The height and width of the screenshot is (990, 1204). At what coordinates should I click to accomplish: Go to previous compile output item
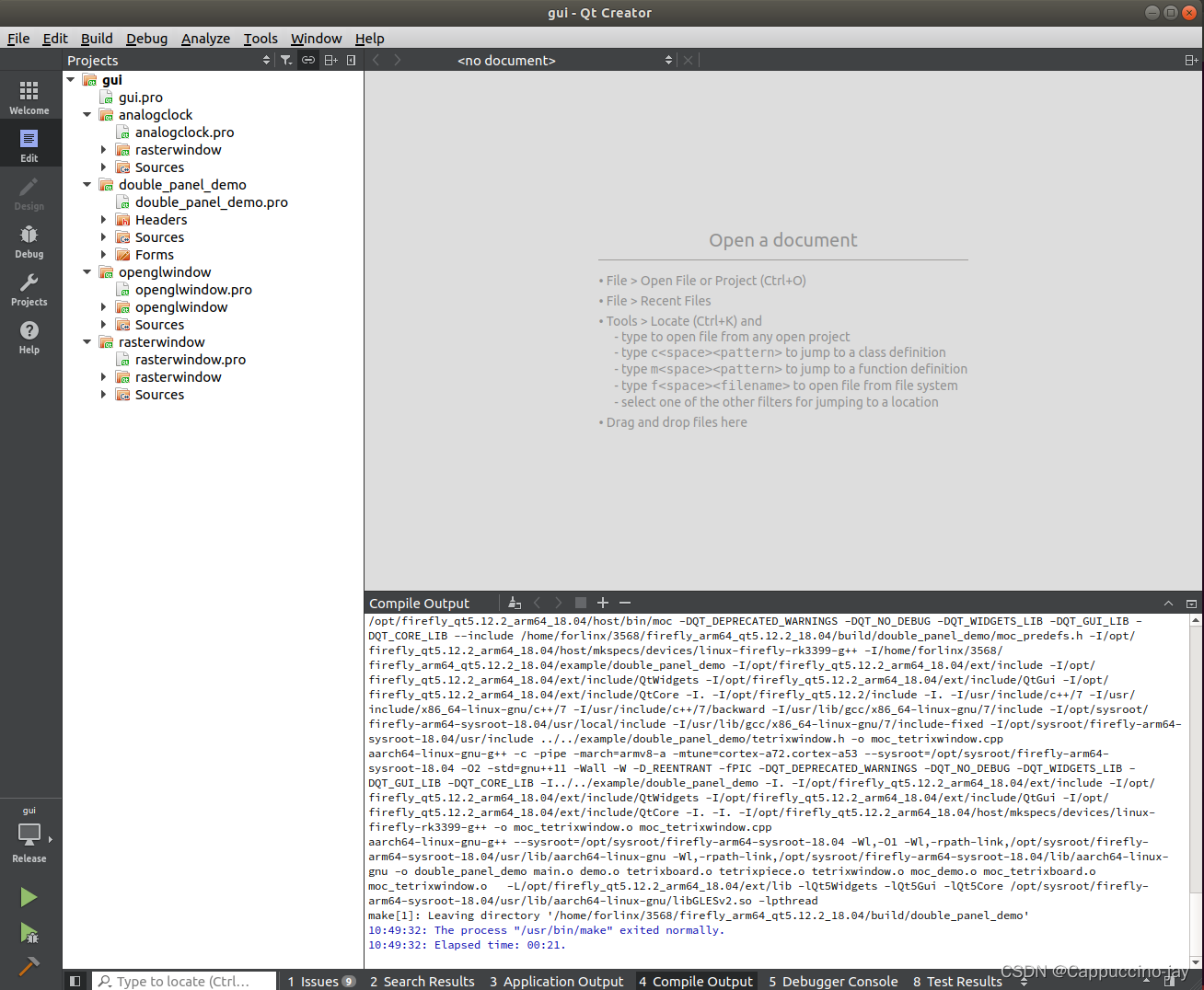538,603
